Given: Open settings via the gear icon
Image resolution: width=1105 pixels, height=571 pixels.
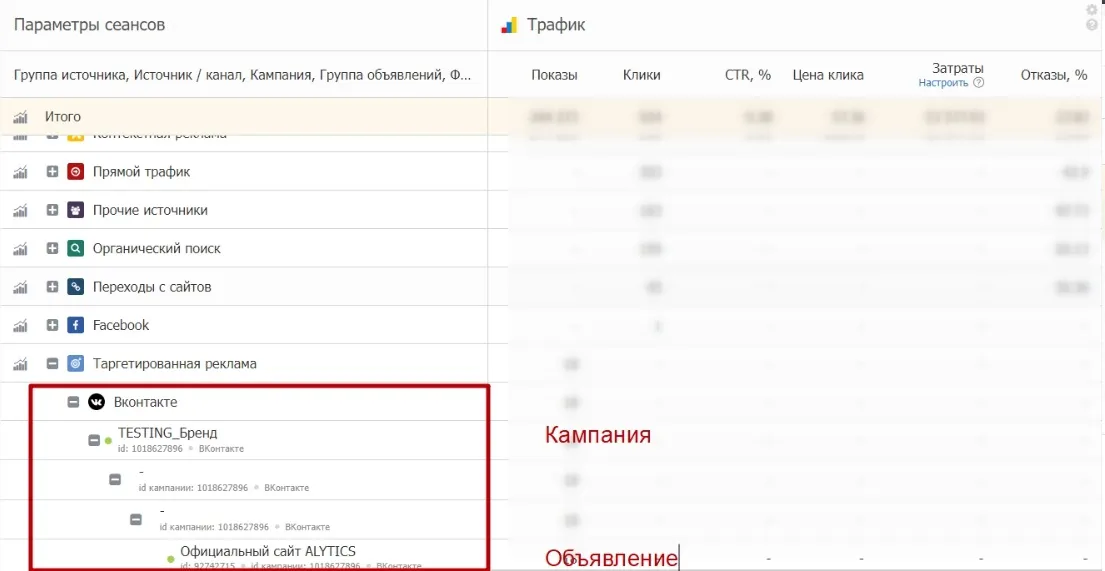Looking at the screenshot, I should click(x=1092, y=10).
